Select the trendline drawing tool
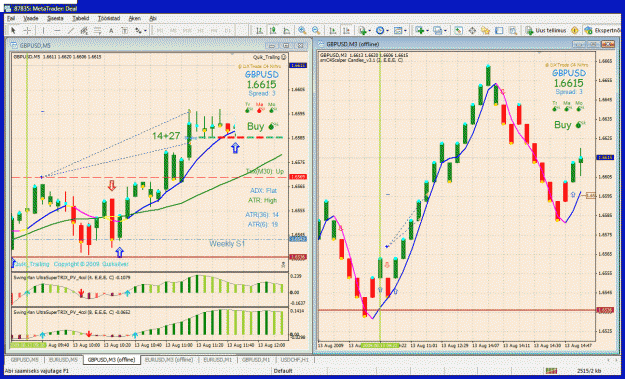625x379 pixels. [71, 30]
